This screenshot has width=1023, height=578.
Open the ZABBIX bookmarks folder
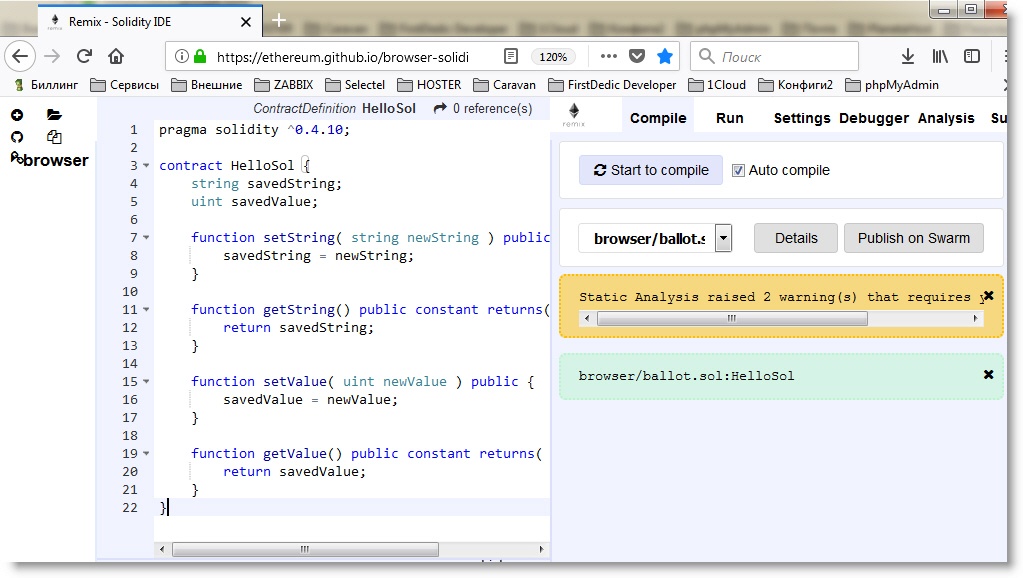(284, 85)
